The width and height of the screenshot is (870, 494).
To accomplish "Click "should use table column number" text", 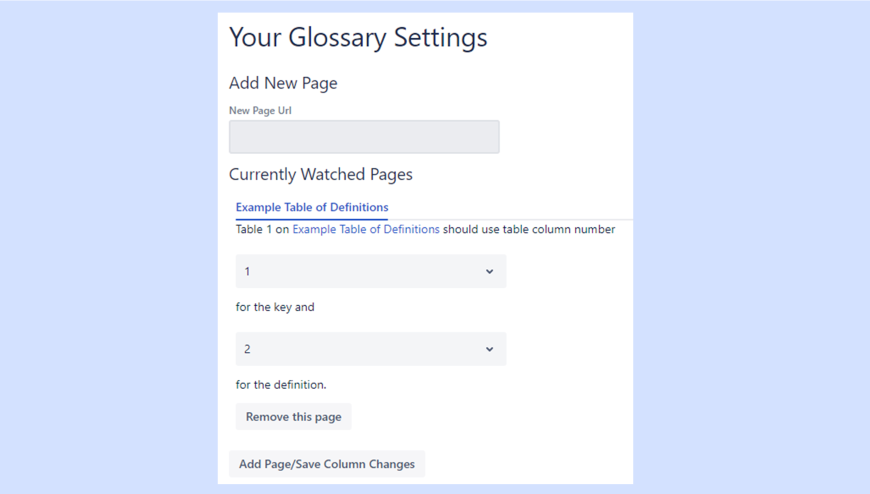I will point(529,229).
